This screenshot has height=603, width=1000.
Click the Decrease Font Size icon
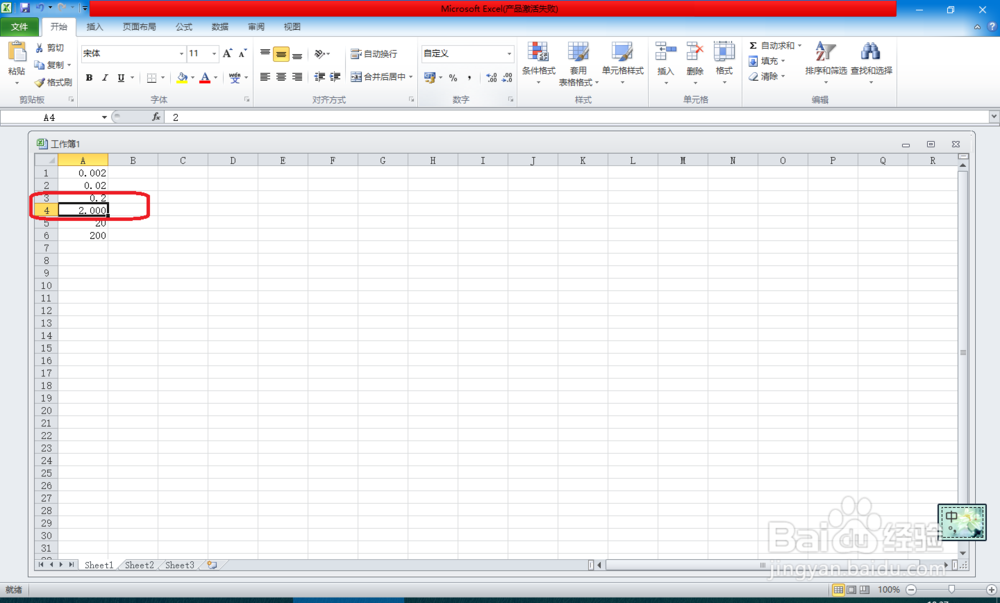(x=242, y=54)
